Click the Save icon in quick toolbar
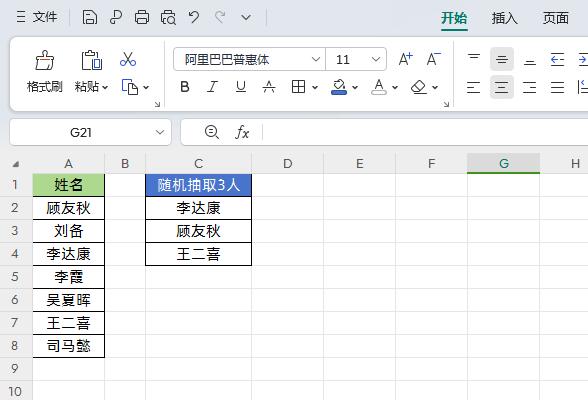 tap(90, 18)
